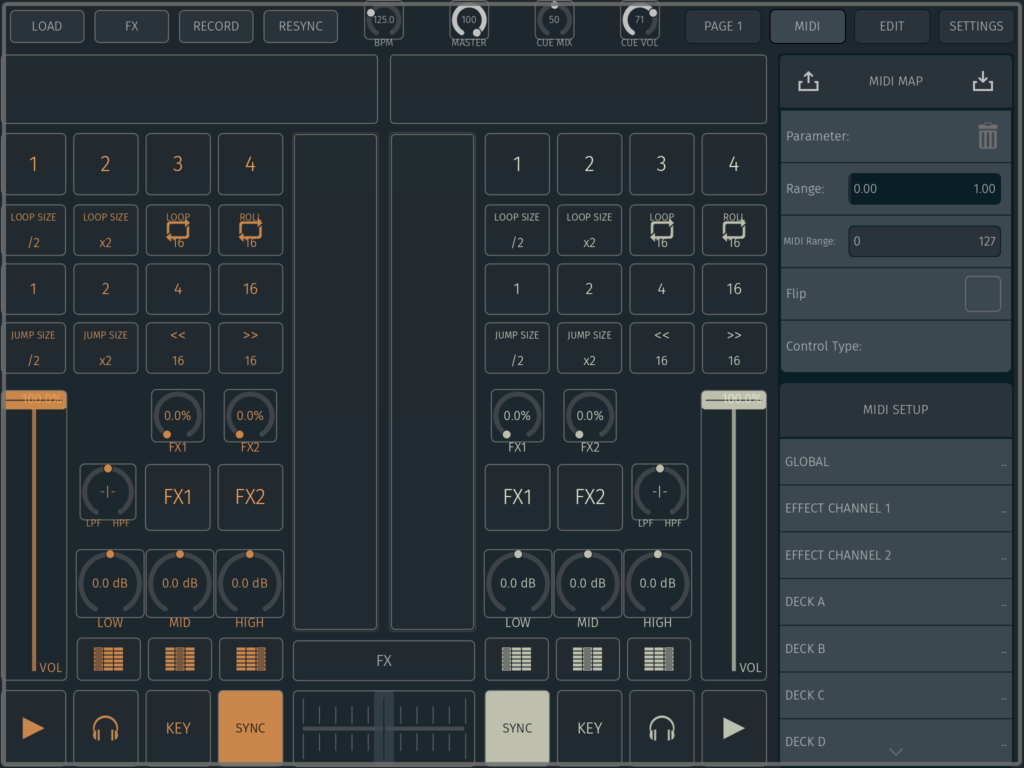Click the crossfader between the decks
This screenshot has width=1024, height=768.
coord(383,727)
